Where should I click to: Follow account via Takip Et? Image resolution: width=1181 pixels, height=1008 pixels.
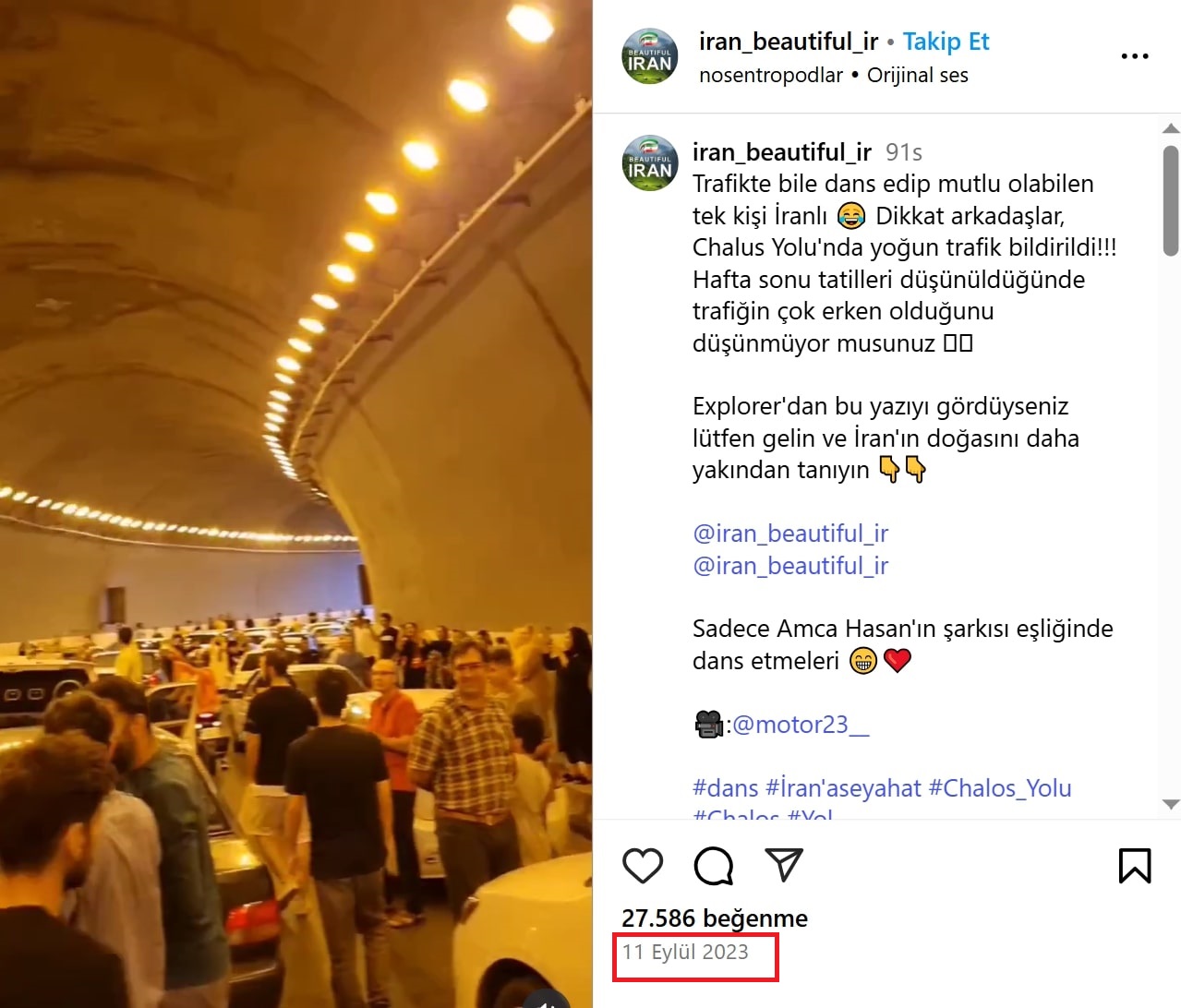pyautogui.click(x=946, y=42)
